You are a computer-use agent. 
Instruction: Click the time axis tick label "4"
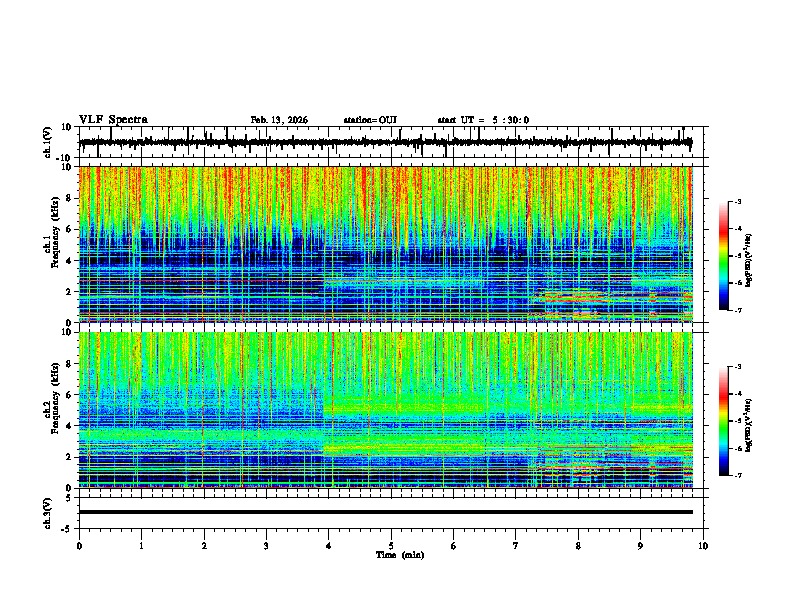[x=329, y=546]
